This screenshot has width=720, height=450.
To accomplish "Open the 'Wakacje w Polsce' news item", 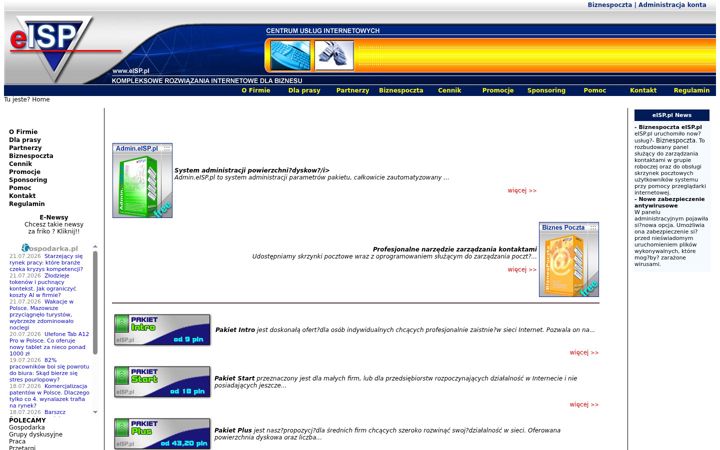I will click(41, 315).
